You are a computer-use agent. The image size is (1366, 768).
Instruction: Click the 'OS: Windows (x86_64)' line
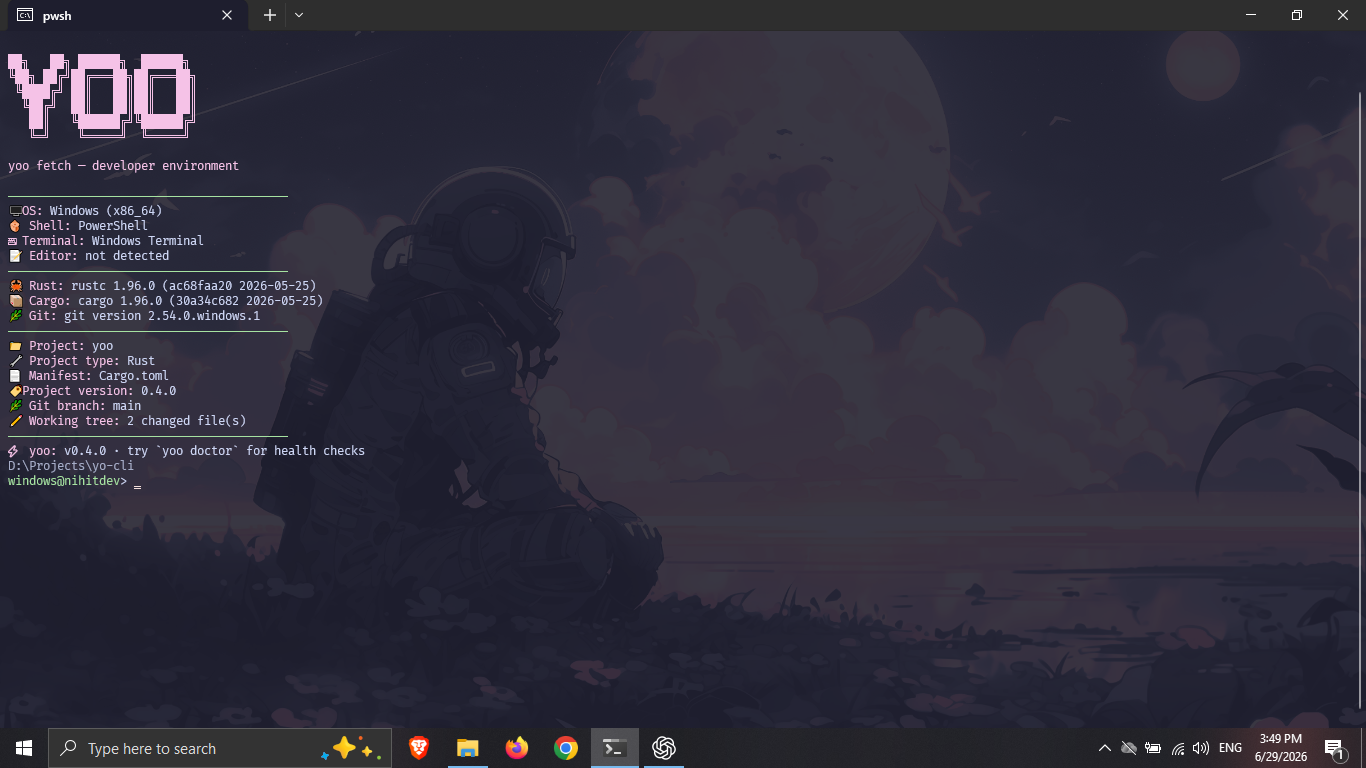(x=85, y=211)
